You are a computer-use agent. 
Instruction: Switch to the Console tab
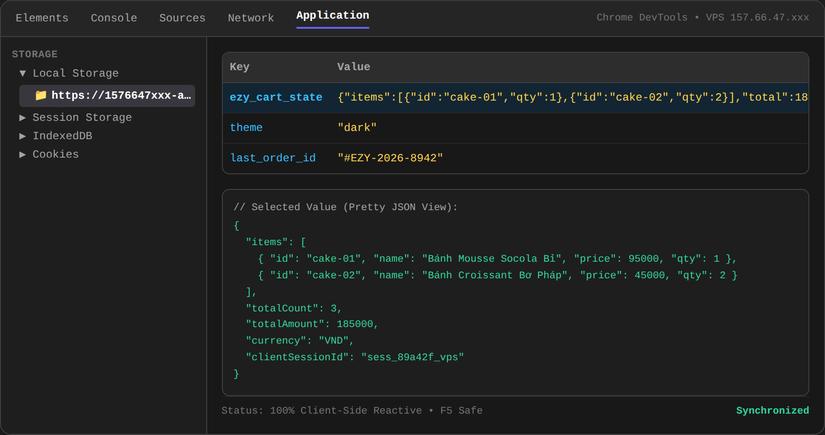(x=114, y=18)
